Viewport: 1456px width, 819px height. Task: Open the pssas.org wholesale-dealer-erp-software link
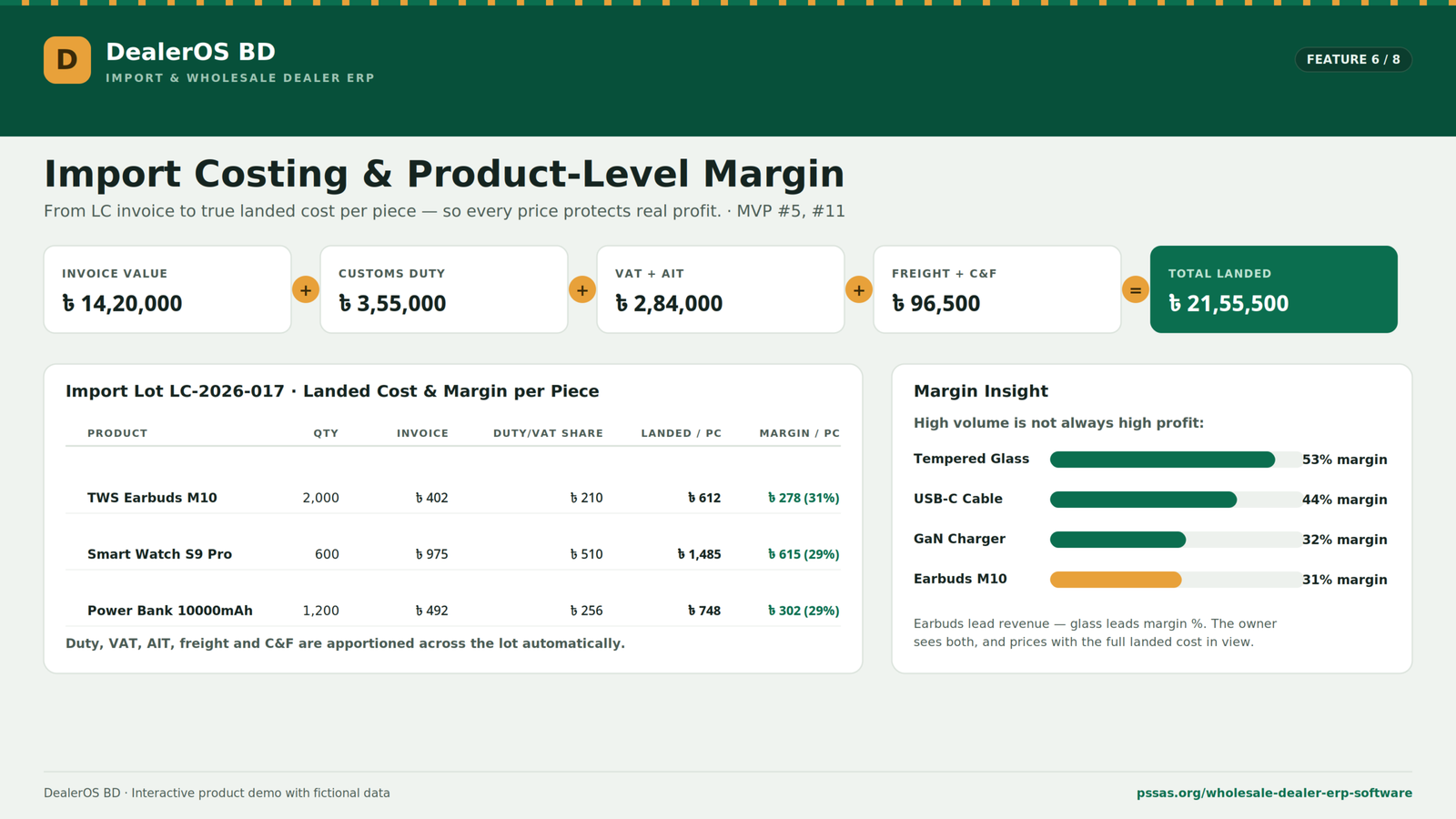point(1274,793)
